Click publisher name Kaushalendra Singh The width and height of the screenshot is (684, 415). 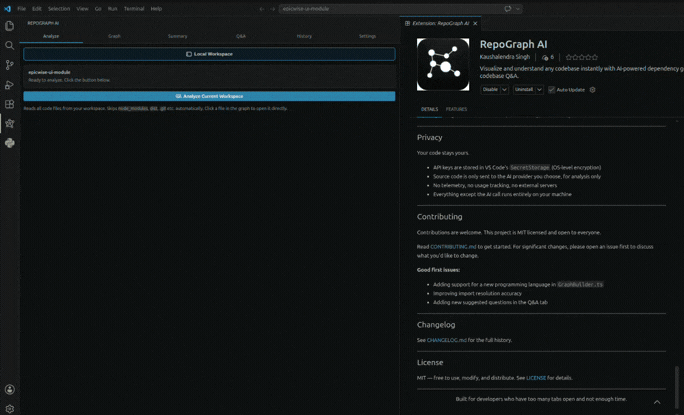tap(505, 57)
